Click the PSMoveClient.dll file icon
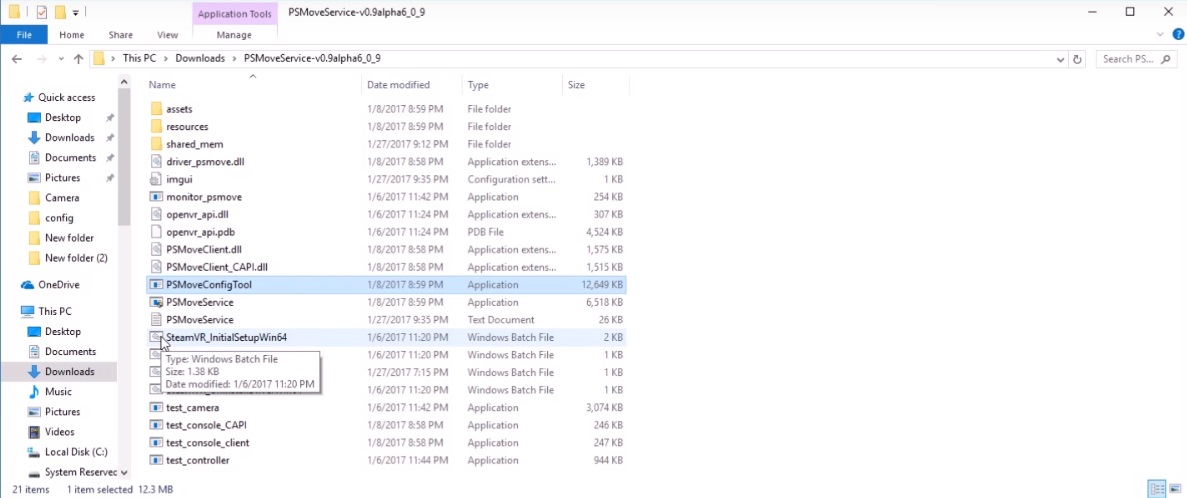This screenshot has width=1187, height=498. pyautogui.click(x=156, y=249)
